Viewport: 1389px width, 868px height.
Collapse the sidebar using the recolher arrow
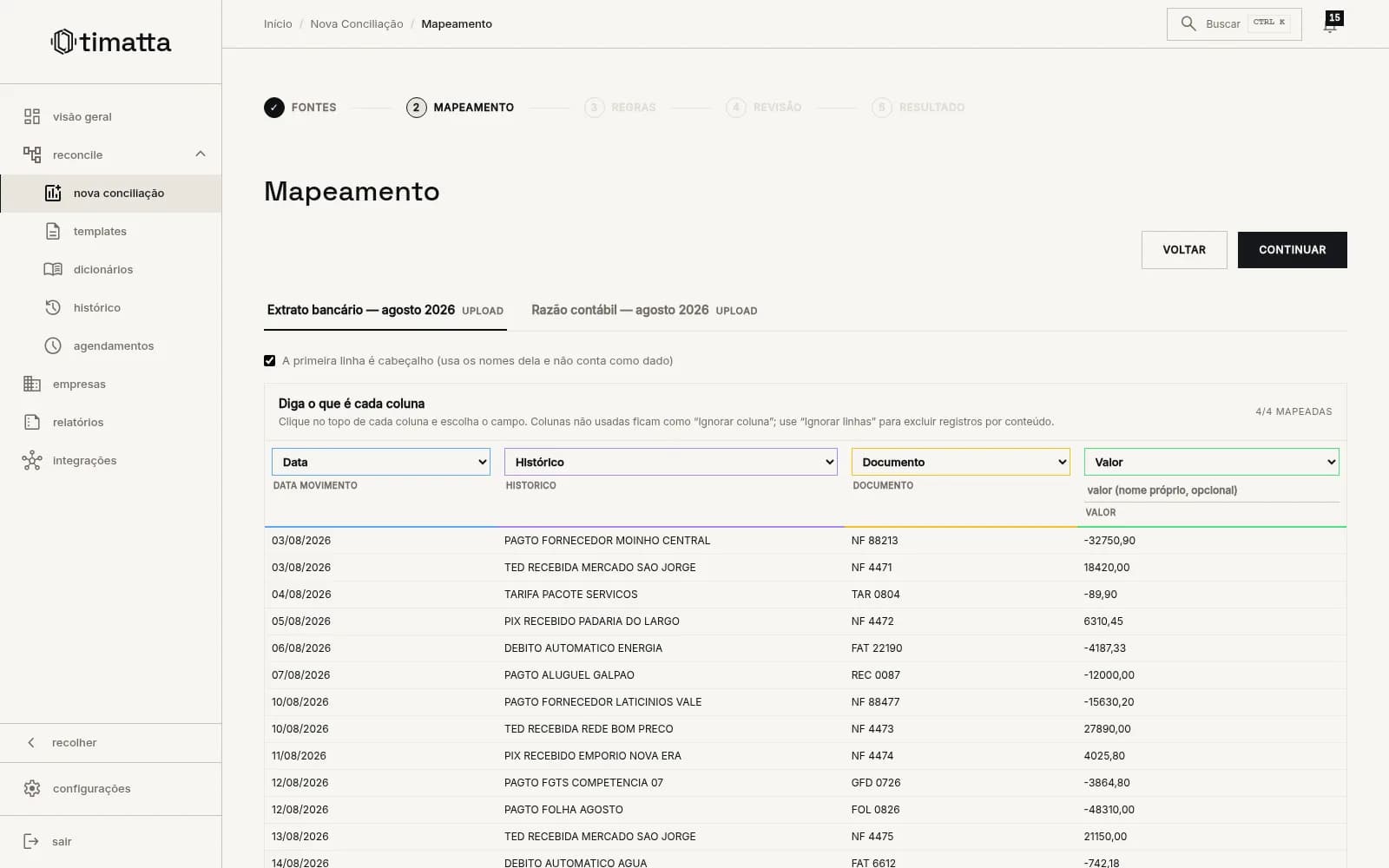click(31, 742)
